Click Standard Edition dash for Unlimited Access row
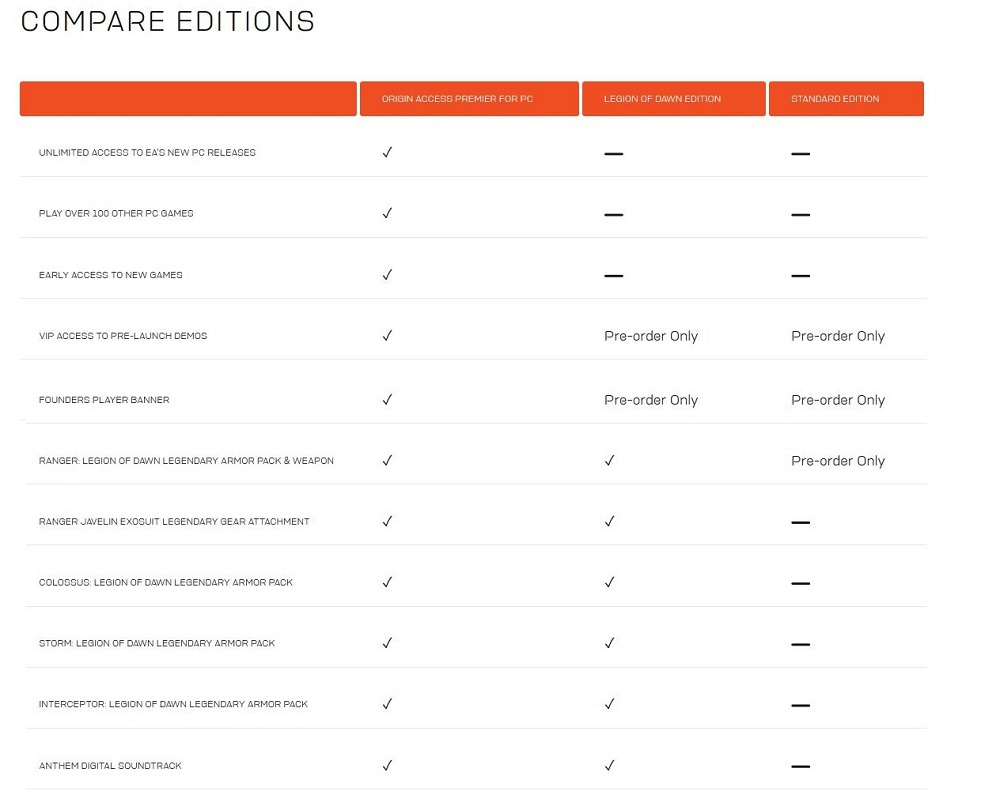This screenshot has height=791, width=1000. (800, 154)
